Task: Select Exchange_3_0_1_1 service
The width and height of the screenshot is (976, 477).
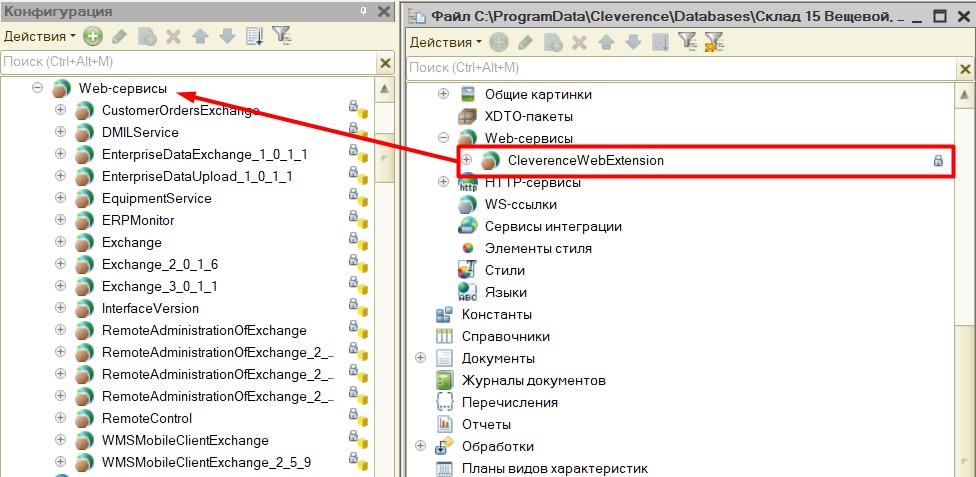Action: [160, 286]
